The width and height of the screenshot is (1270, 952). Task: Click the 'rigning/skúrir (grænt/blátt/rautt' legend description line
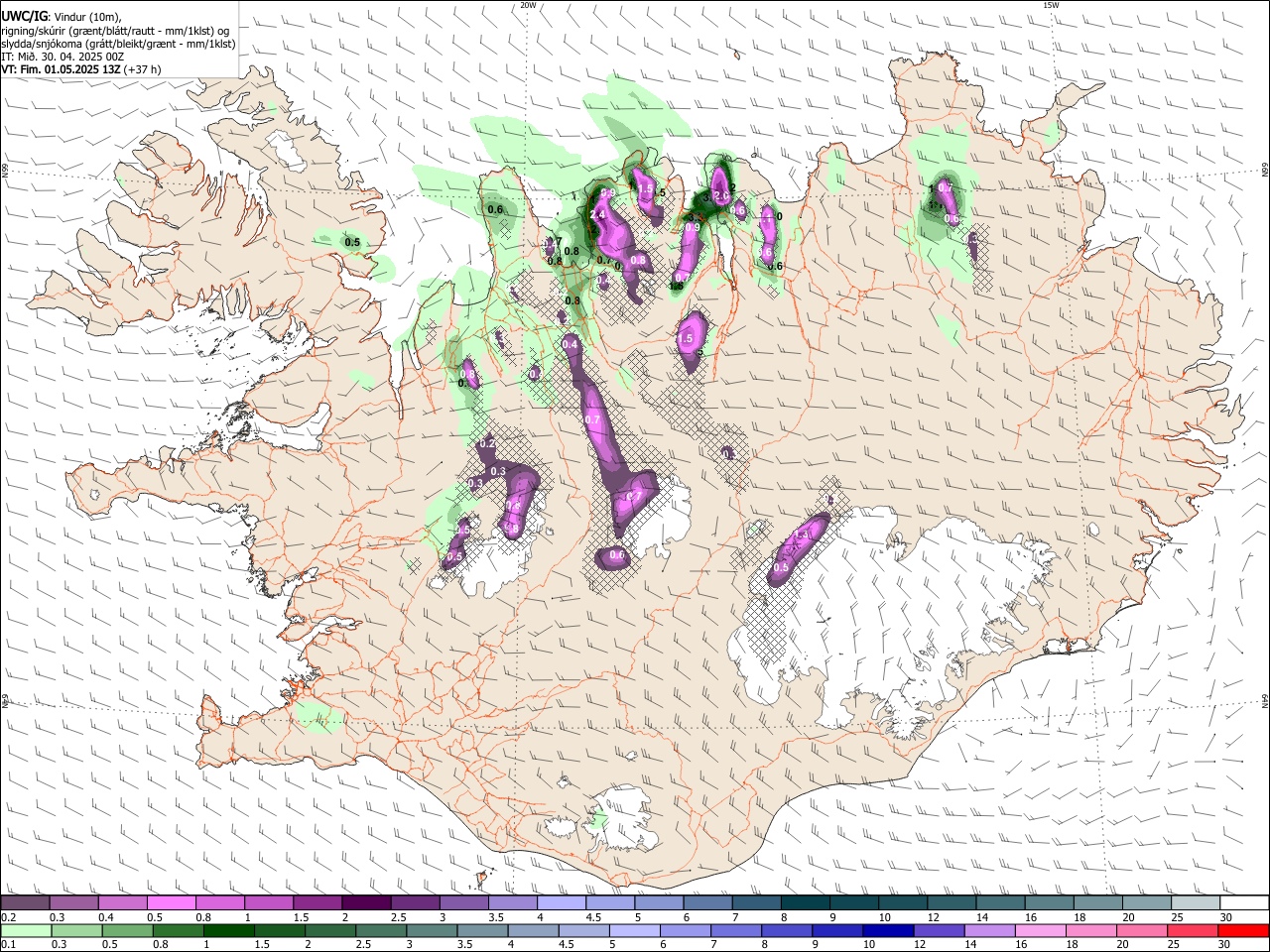[114, 31]
